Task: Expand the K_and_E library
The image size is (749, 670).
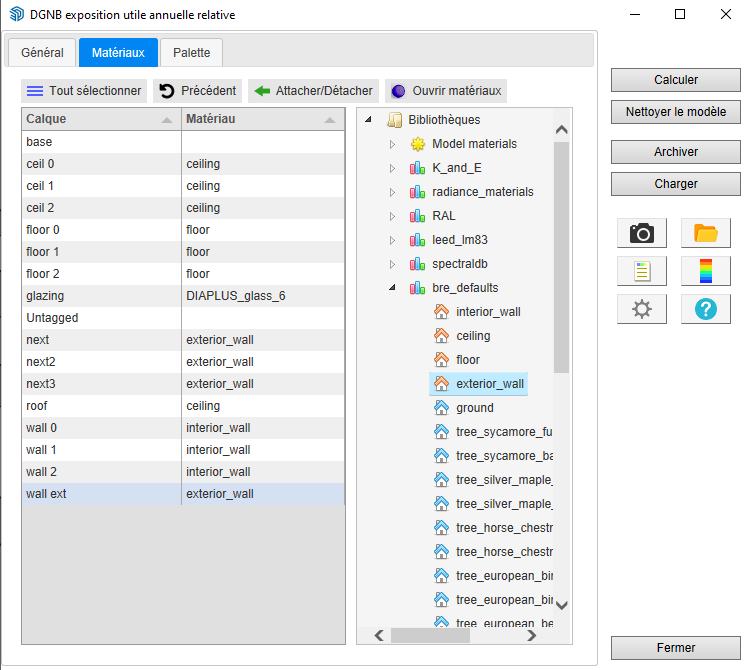Action: tap(392, 168)
